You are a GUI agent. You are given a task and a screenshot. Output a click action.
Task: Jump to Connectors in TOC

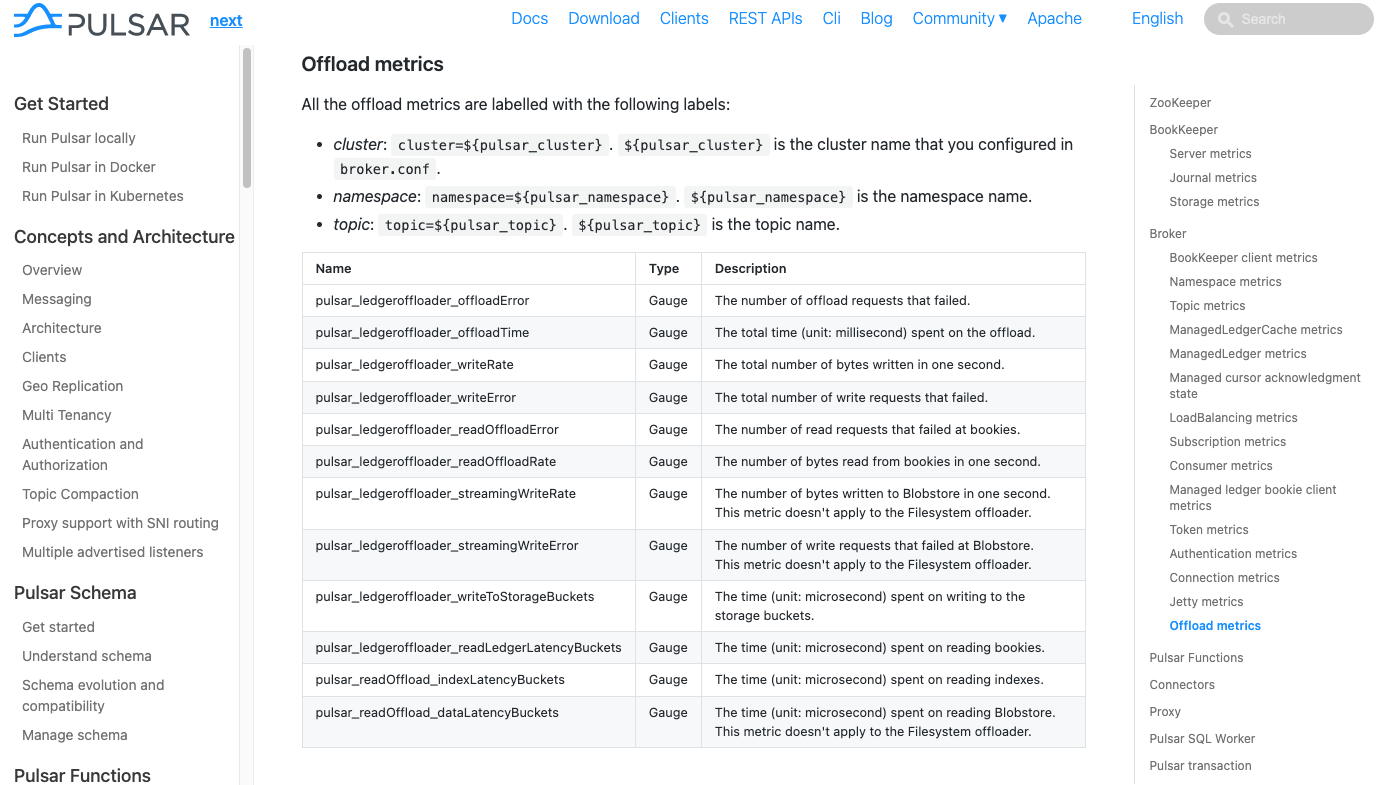coord(1182,685)
